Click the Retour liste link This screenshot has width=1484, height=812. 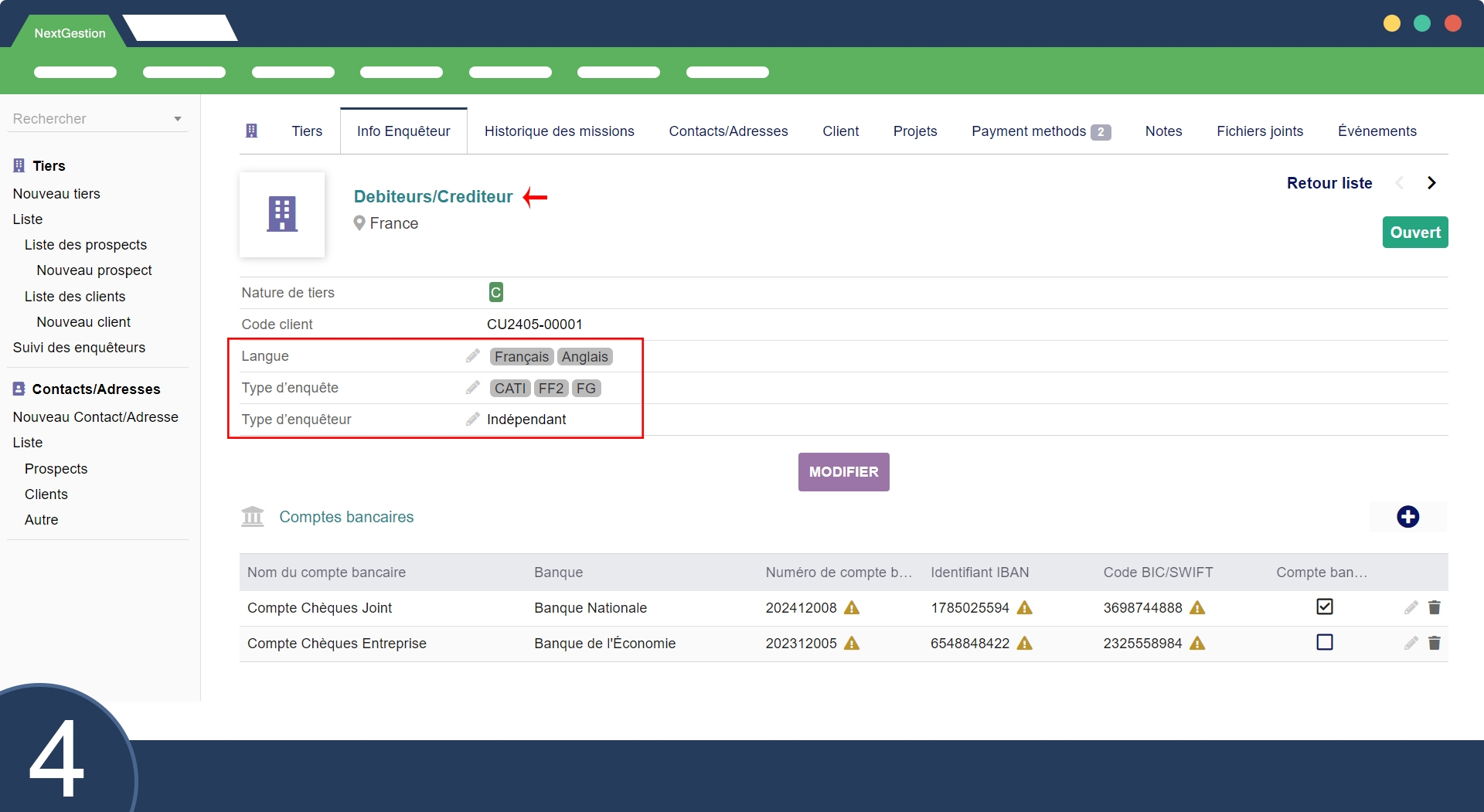1329,183
